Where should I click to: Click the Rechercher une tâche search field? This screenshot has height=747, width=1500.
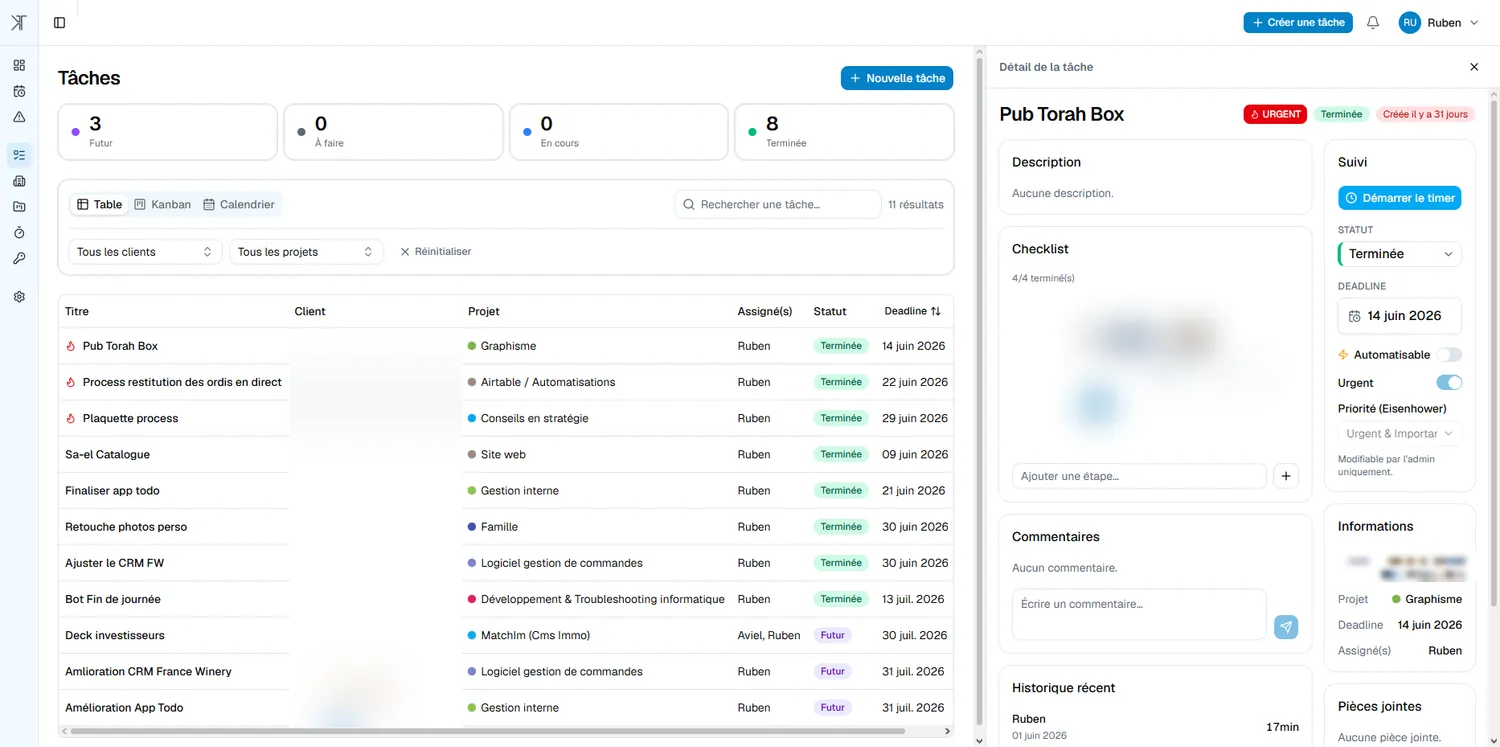point(778,204)
